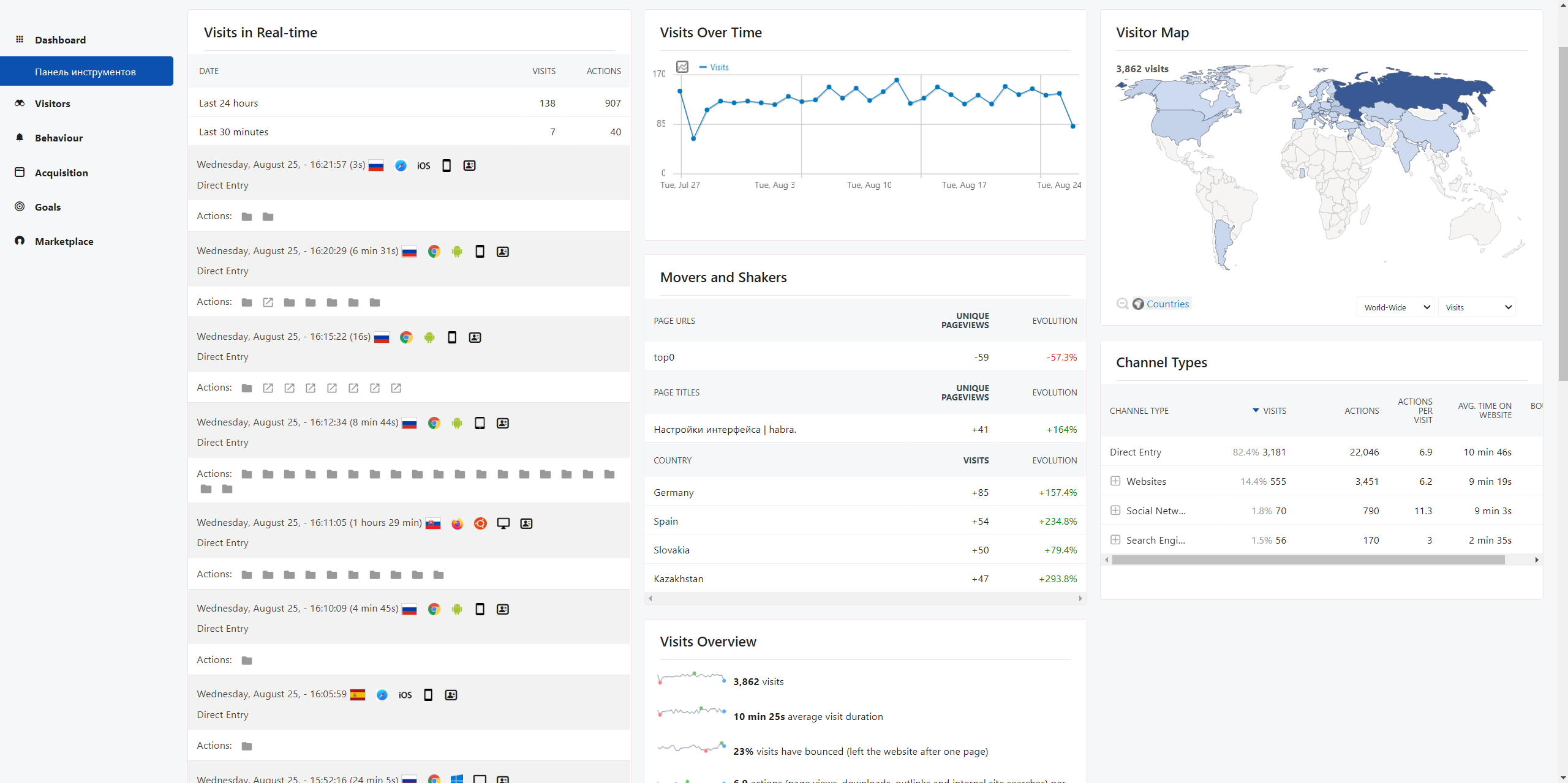
Task: Click the smartphone device icon on 16:20:29 visit
Action: 480,252
